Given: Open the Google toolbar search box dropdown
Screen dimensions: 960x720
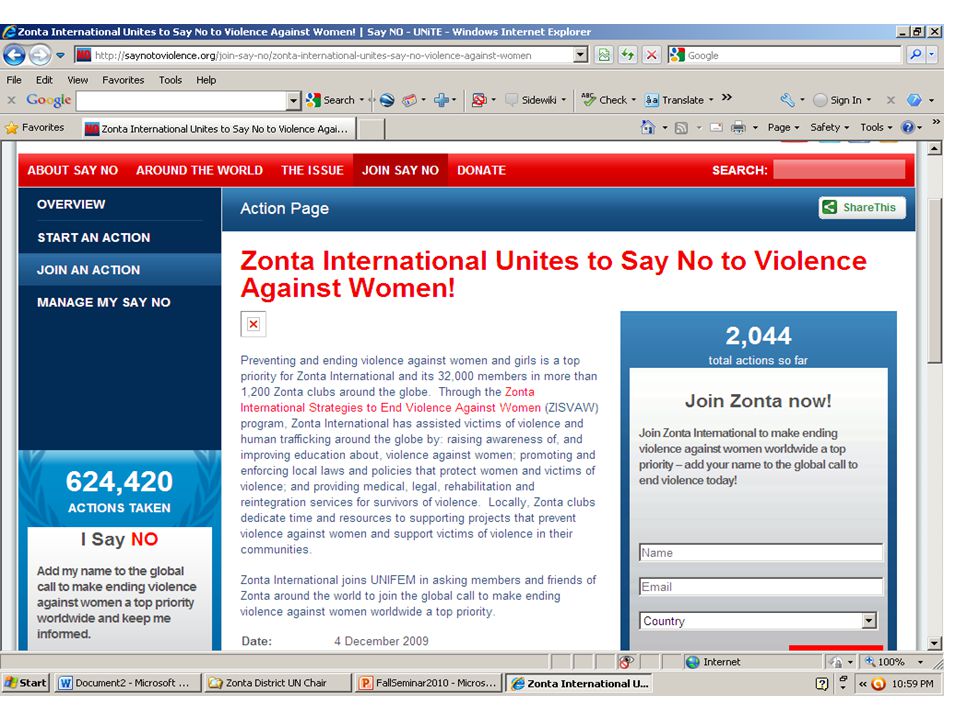Looking at the screenshot, I should (294, 100).
